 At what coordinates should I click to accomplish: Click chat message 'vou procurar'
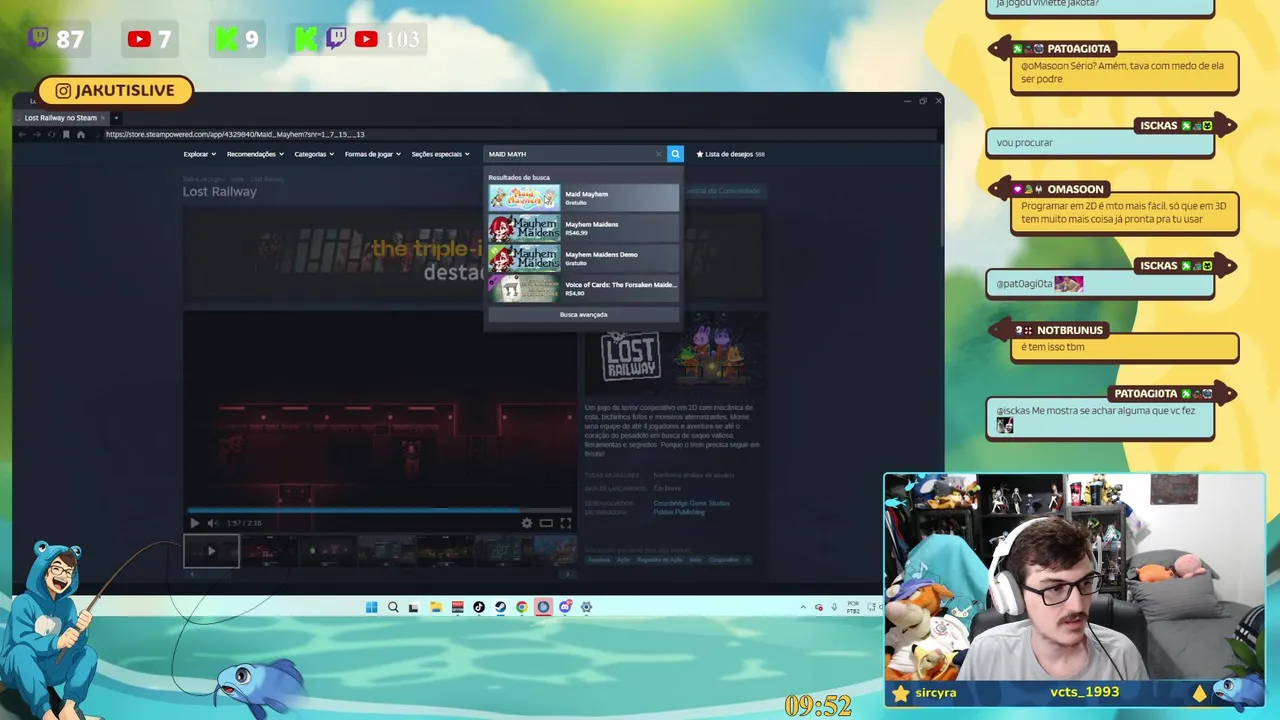point(1099,143)
